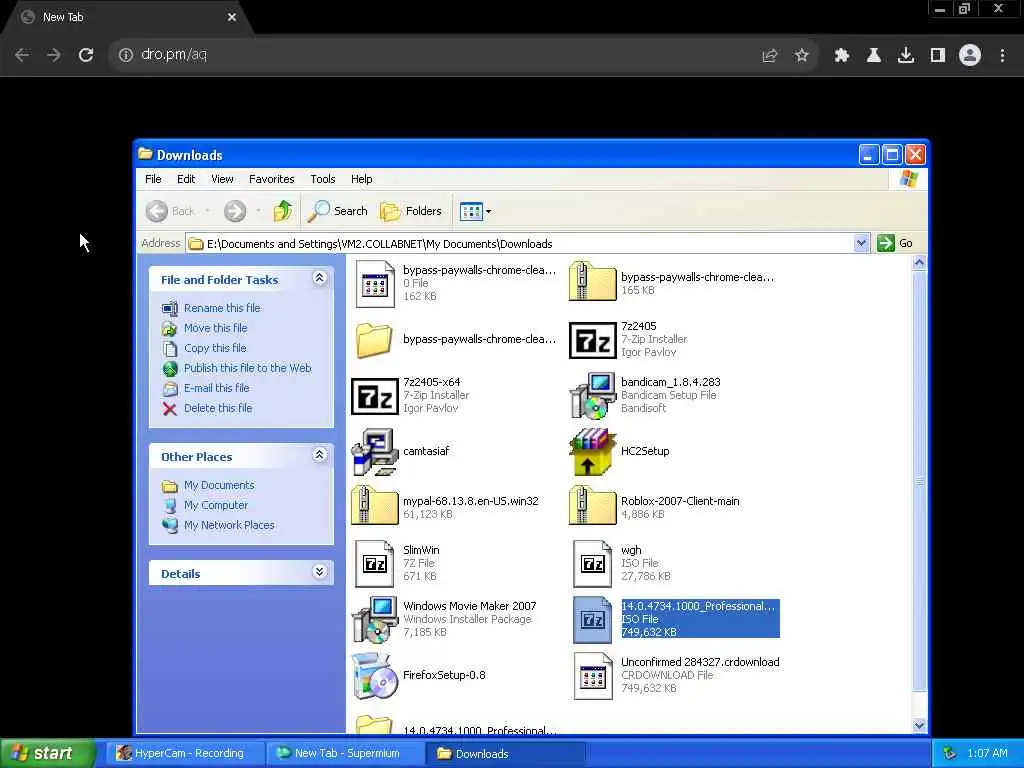Screen dimensions: 1024x768
Task: Open the browser three-dot menu
Action: [1002, 56]
